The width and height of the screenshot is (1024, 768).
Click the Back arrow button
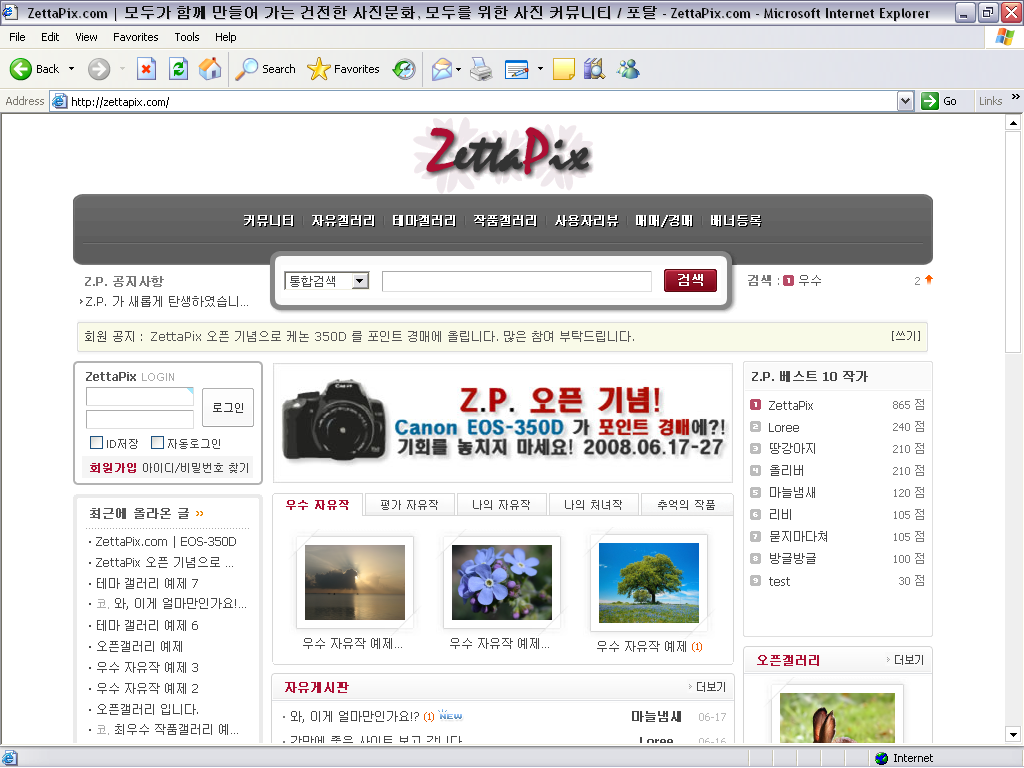[35, 69]
